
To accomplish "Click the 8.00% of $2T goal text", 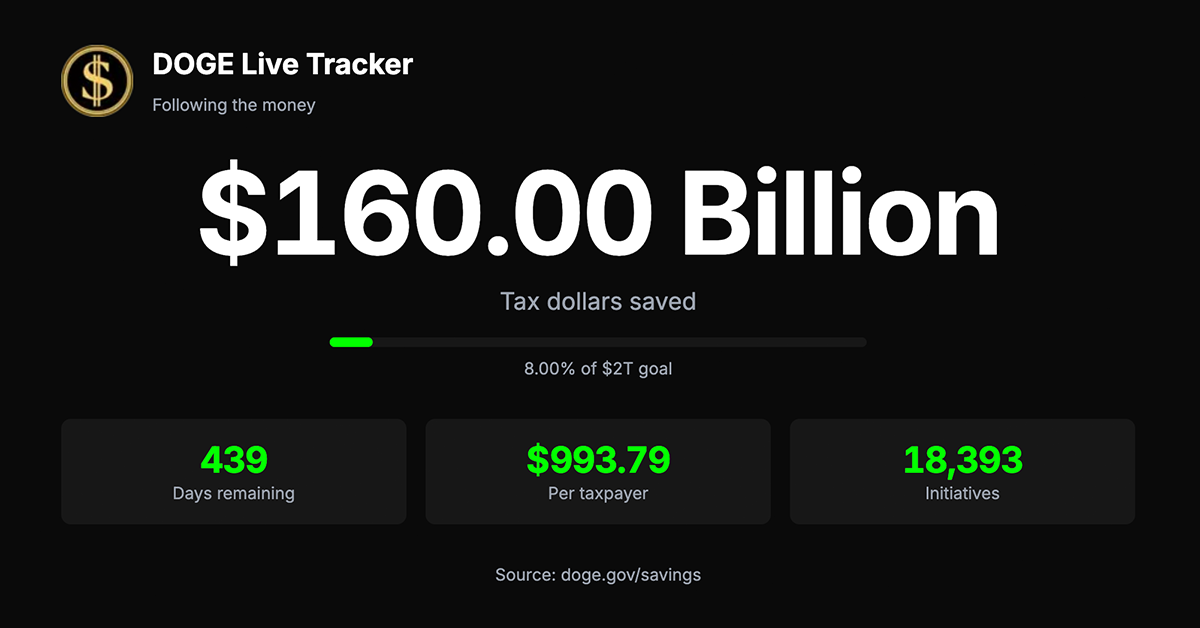I will 598,369.
